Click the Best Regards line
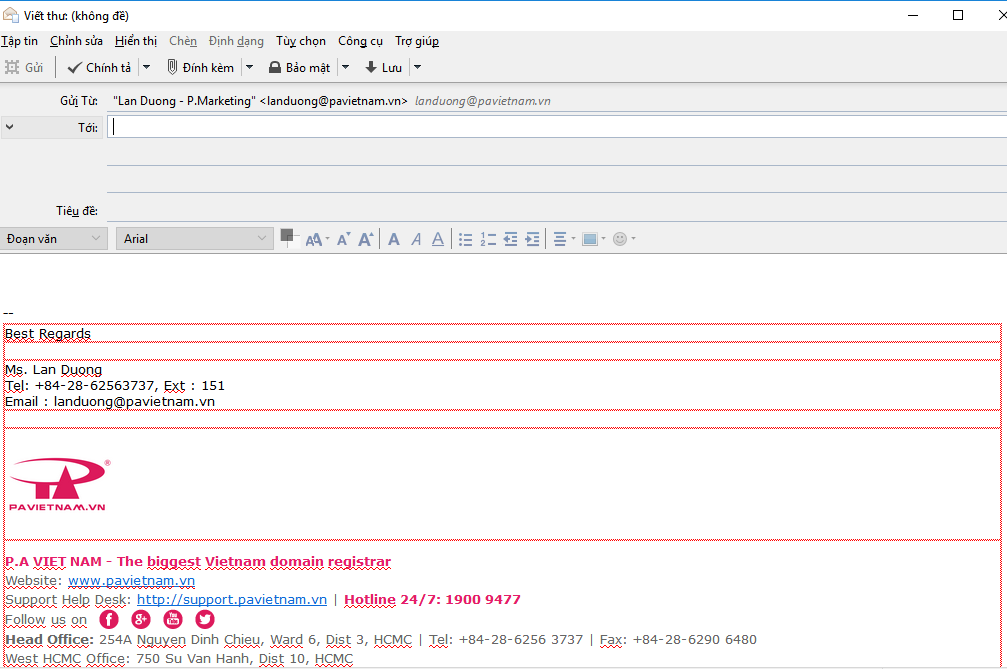Image resolution: width=1007 pixels, height=669 pixels. point(48,334)
